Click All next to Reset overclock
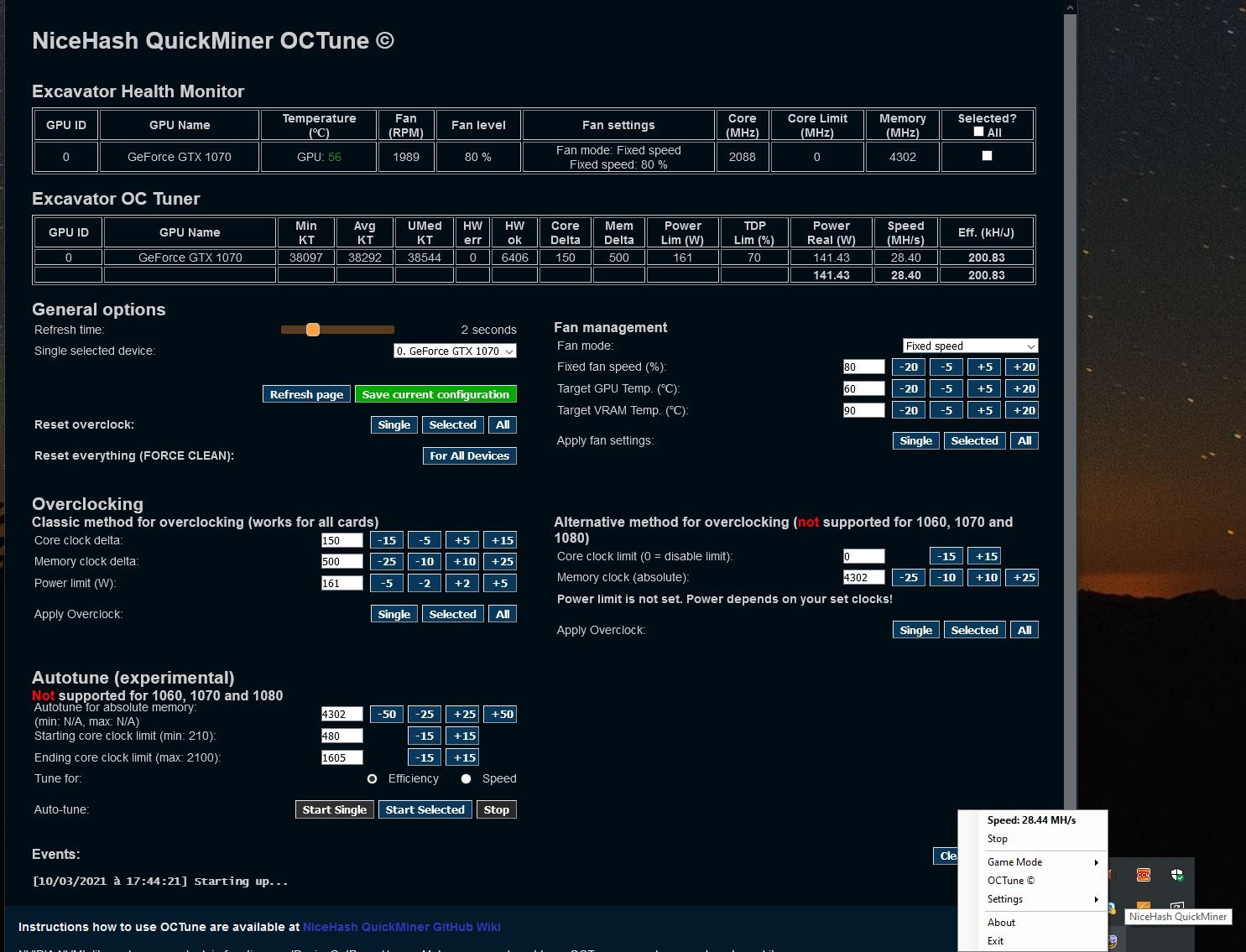The width and height of the screenshot is (1246, 952). tap(503, 424)
